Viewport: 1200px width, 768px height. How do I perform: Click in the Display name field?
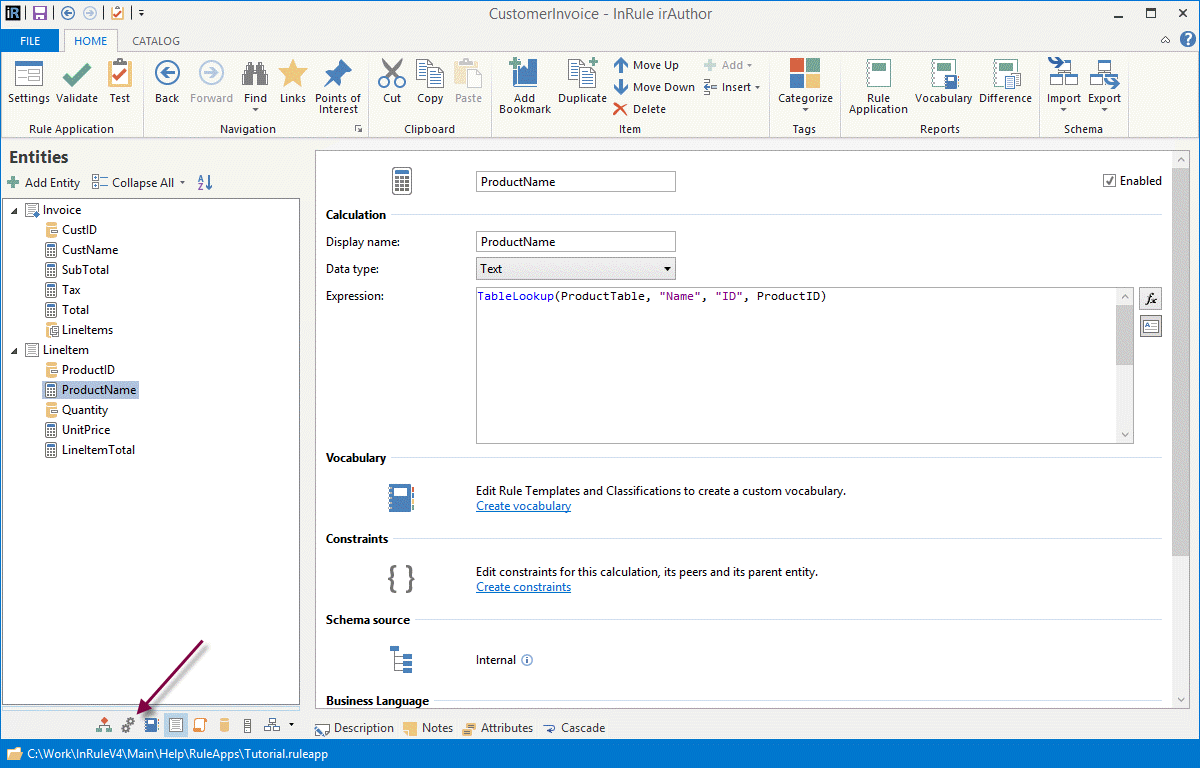575,242
